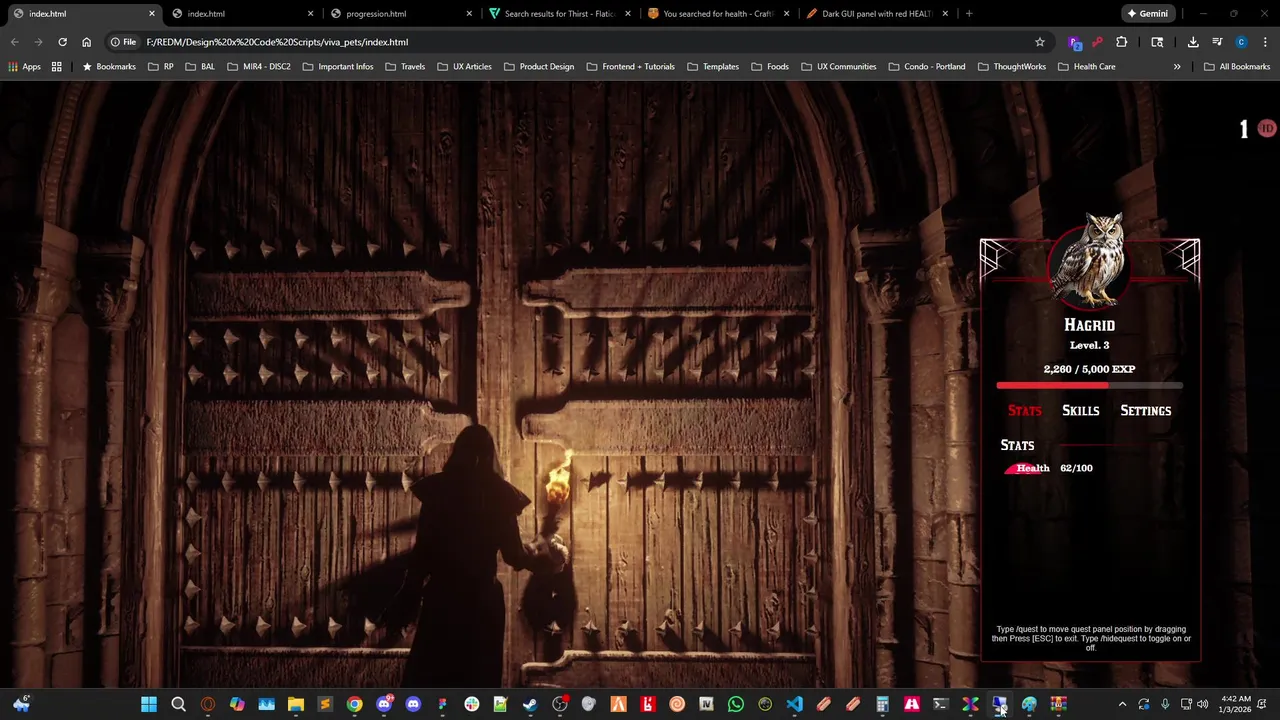Launch Google Chrome from the taskbar
This screenshot has width=1280, height=720.
(354, 704)
